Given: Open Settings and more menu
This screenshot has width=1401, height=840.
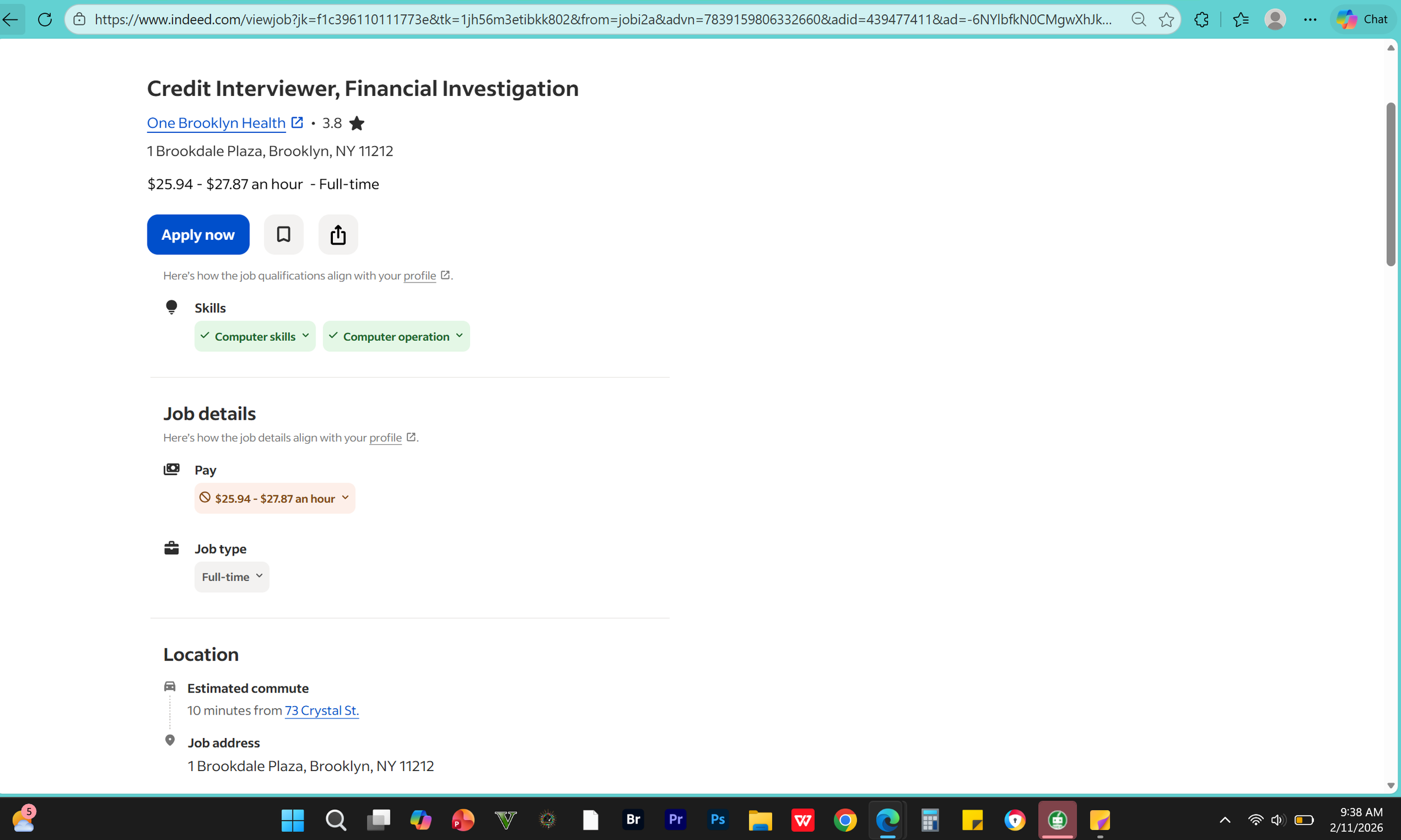Looking at the screenshot, I should [x=1310, y=19].
